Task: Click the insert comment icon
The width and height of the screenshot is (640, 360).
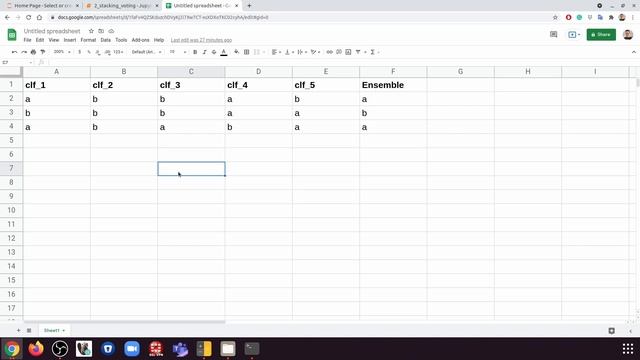Action: (339, 52)
